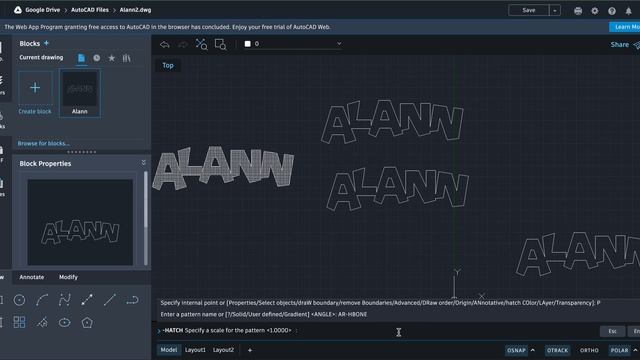
Task: Select the array grid tool icon
Action: pyautogui.click(x=19, y=322)
